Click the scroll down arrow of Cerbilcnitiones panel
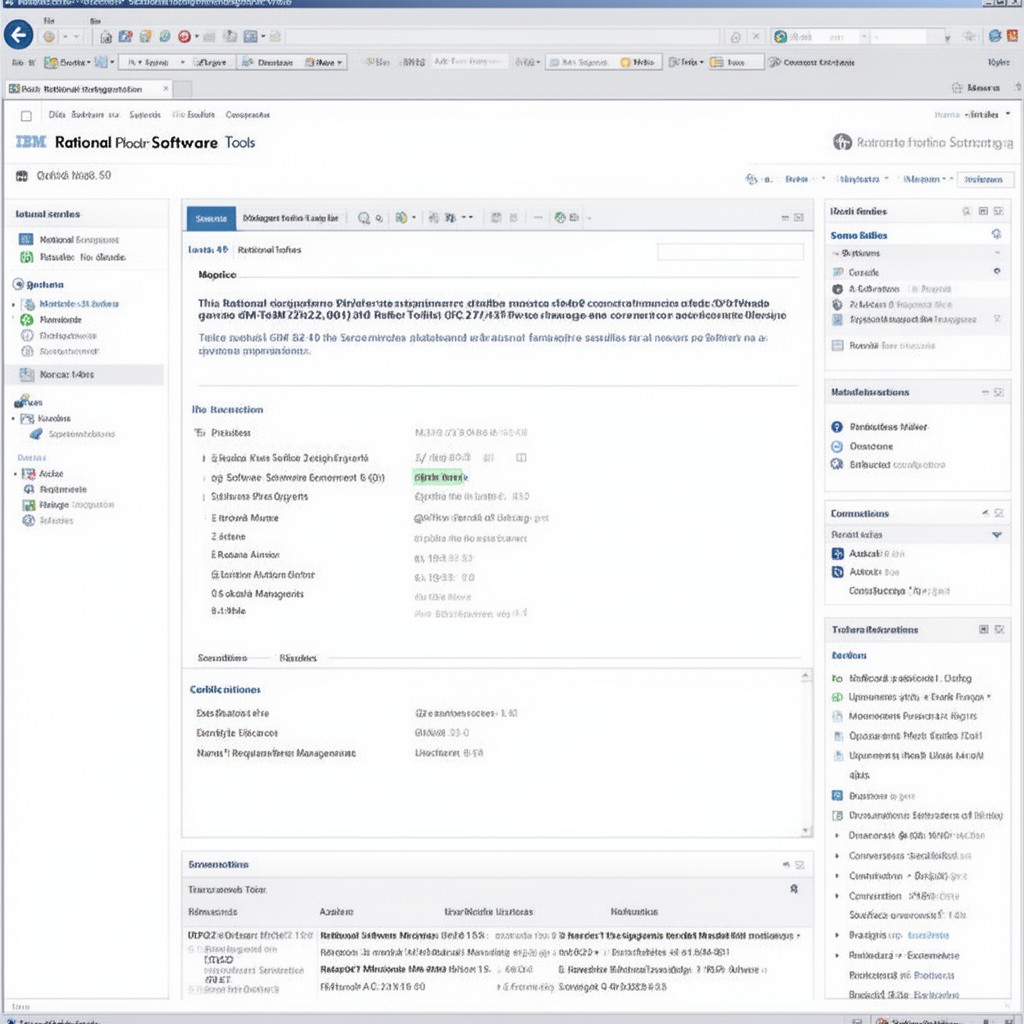1024x1024 pixels. (806, 831)
